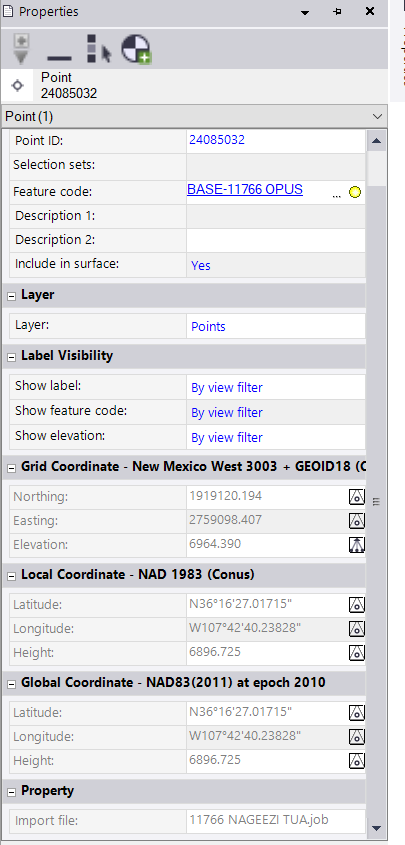Click icon beside Local Coordinate Latitude
The width and height of the screenshot is (405, 845).
click(x=357, y=605)
